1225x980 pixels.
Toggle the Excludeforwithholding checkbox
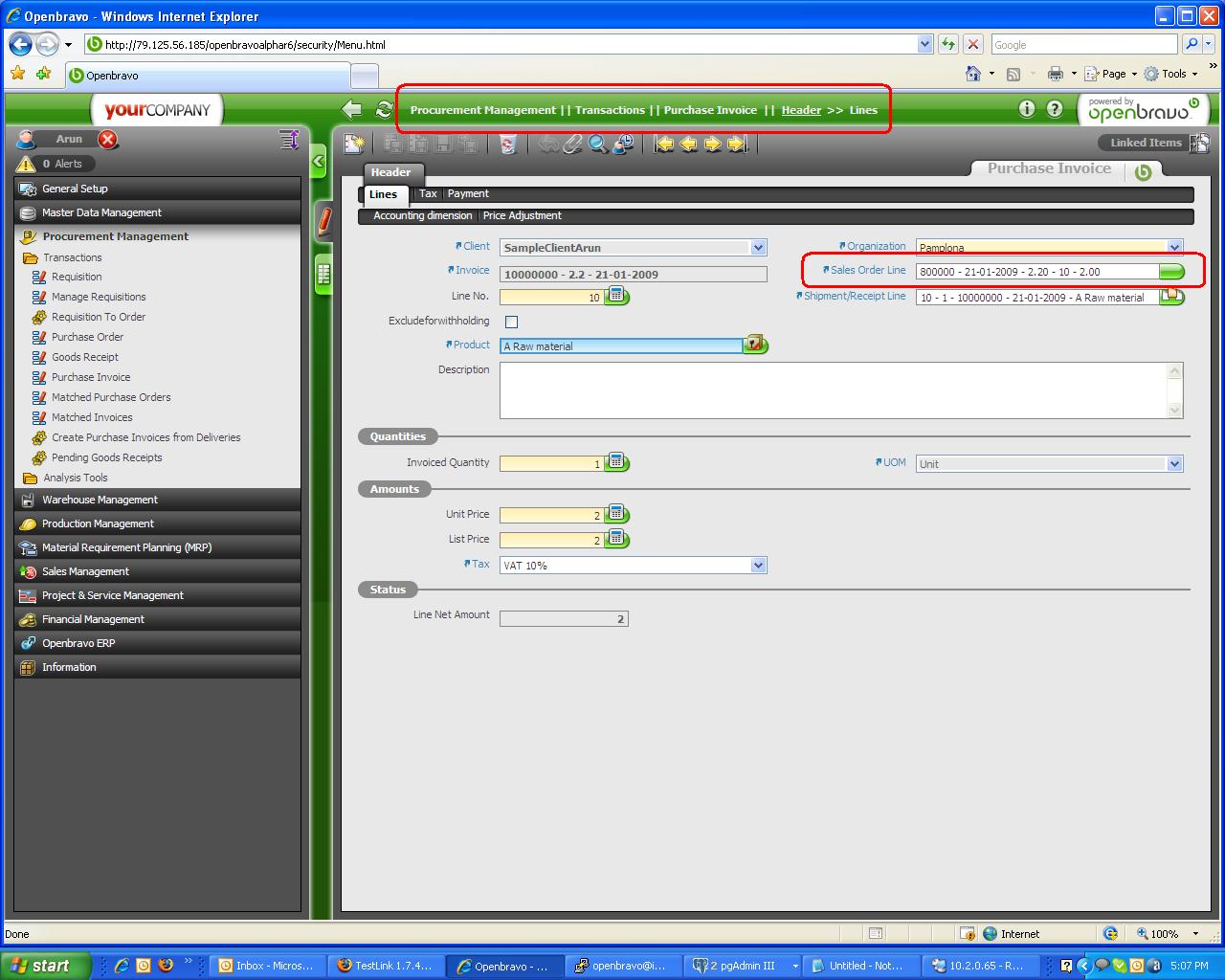[x=512, y=322]
